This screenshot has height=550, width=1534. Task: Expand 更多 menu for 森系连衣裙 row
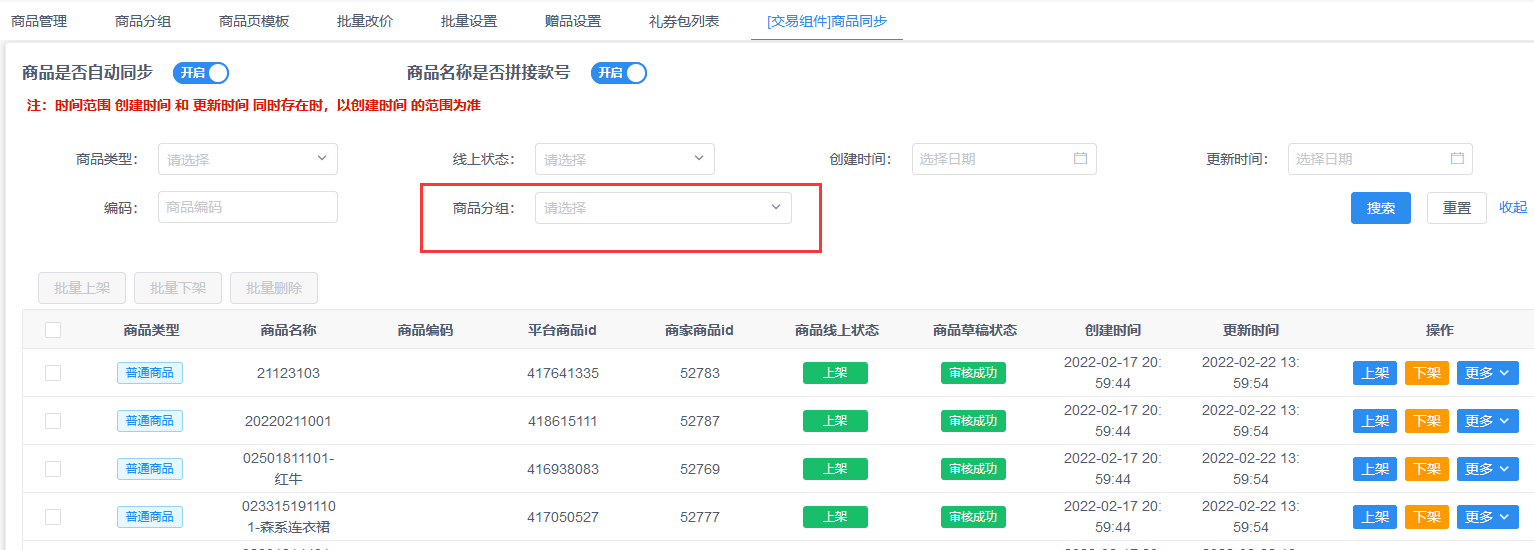point(1488,517)
